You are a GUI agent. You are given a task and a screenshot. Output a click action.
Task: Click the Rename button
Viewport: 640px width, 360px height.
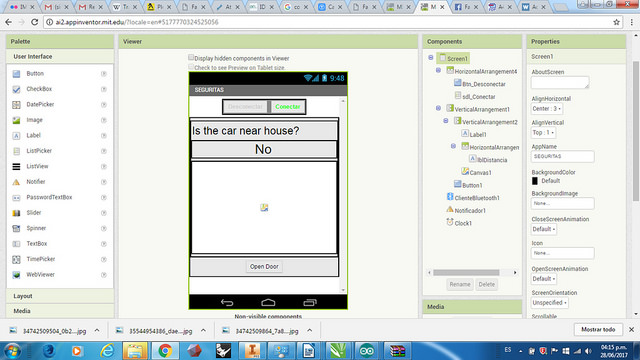pyautogui.click(x=460, y=284)
